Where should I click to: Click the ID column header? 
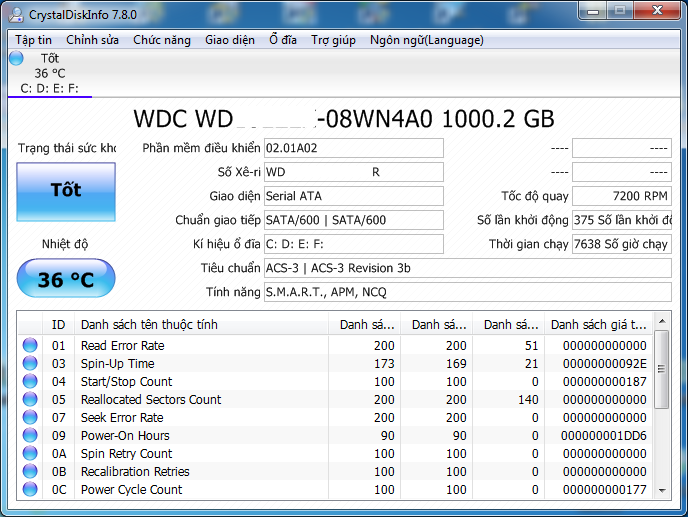coord(59,324)
